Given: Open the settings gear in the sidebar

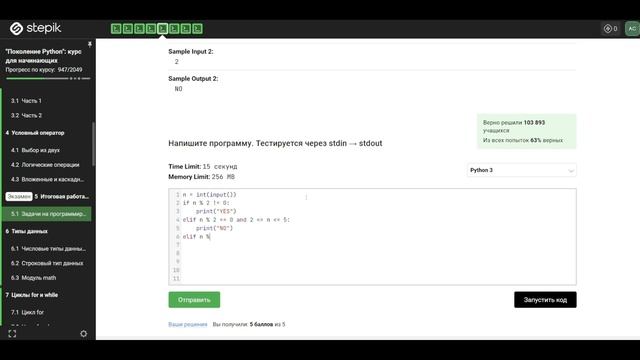Looking at the screenshot, I should pyautogui.click(x=84, y=333).
